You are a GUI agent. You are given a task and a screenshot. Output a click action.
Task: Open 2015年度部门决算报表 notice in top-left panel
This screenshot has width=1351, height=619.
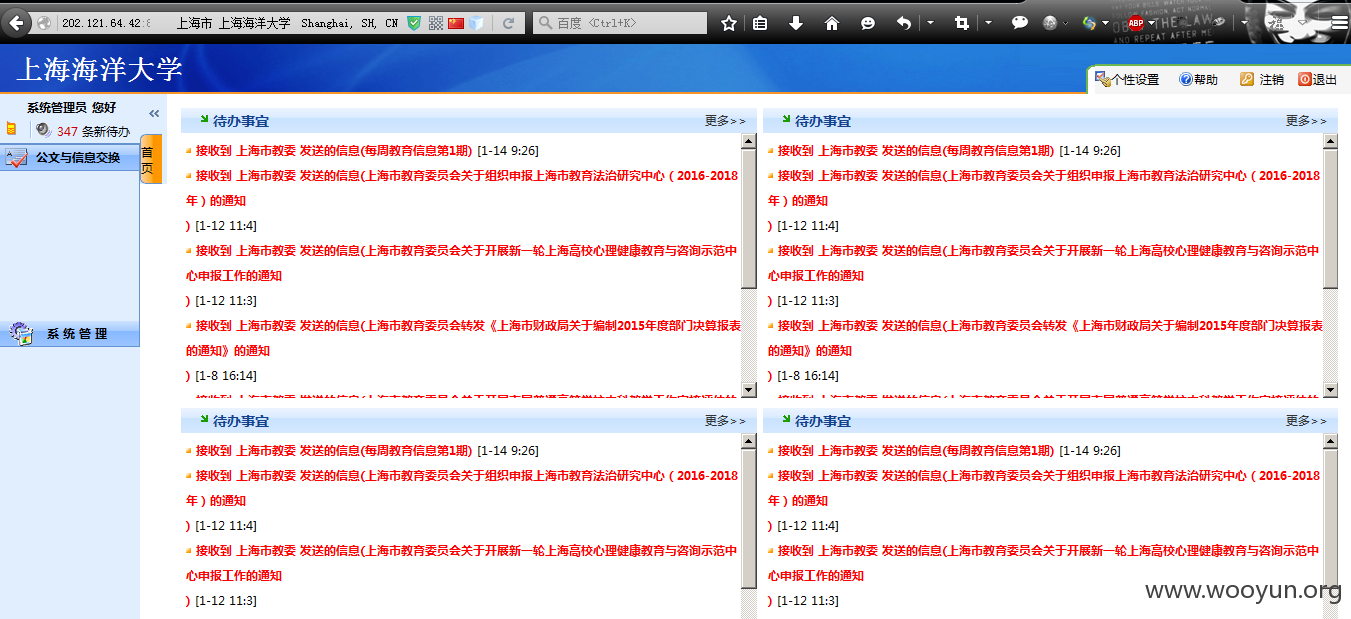462,338
